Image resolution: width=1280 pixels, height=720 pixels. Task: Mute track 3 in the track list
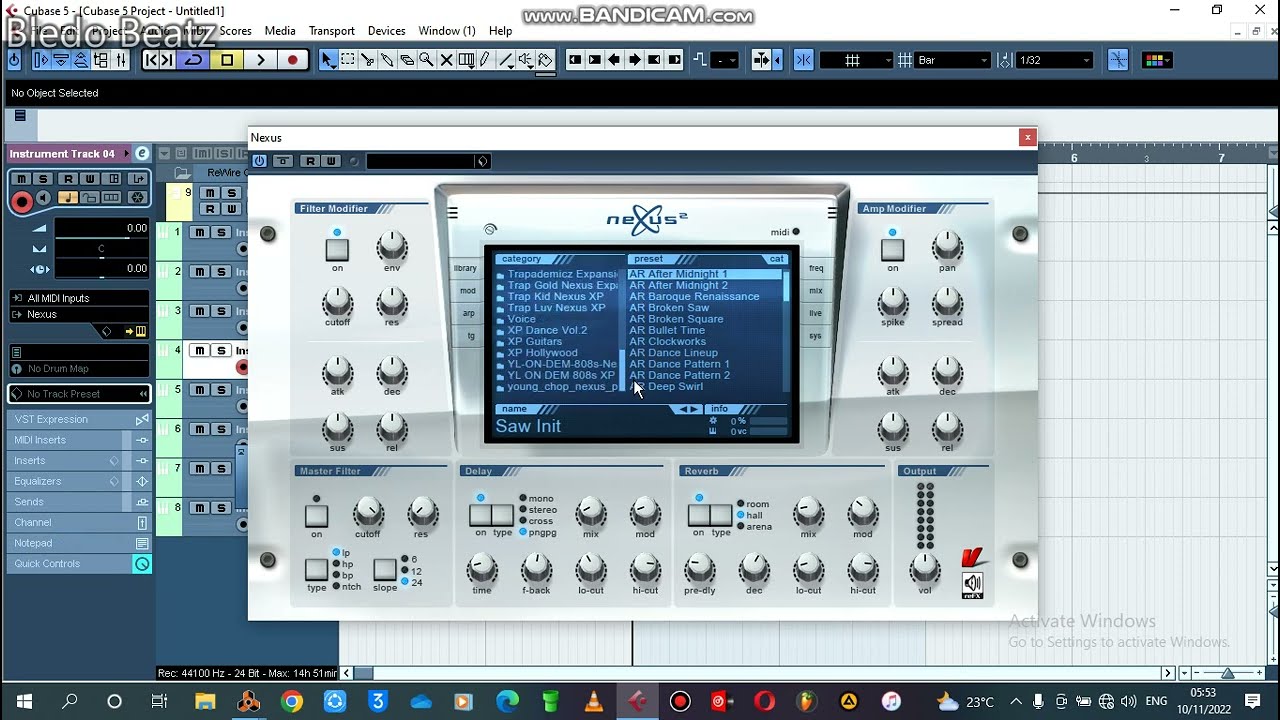pyautogui.click(x=199, y=311)
